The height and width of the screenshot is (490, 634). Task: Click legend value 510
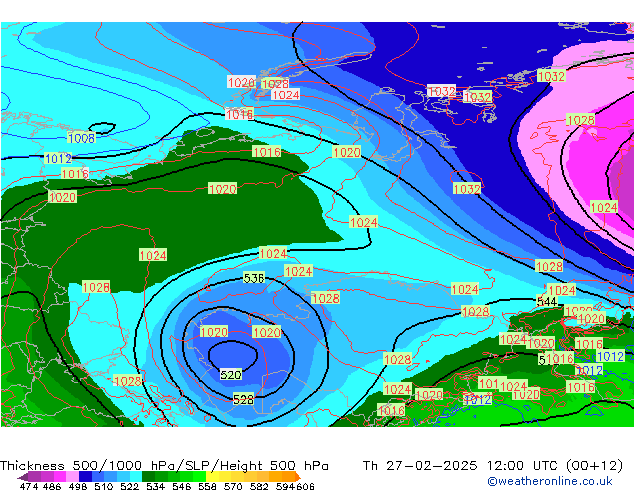pos(104,486)
